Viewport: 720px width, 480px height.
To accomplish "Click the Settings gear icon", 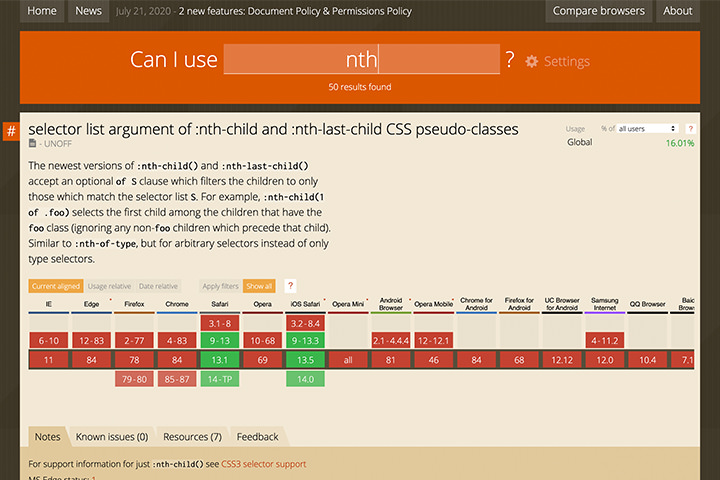I will 532,62.
